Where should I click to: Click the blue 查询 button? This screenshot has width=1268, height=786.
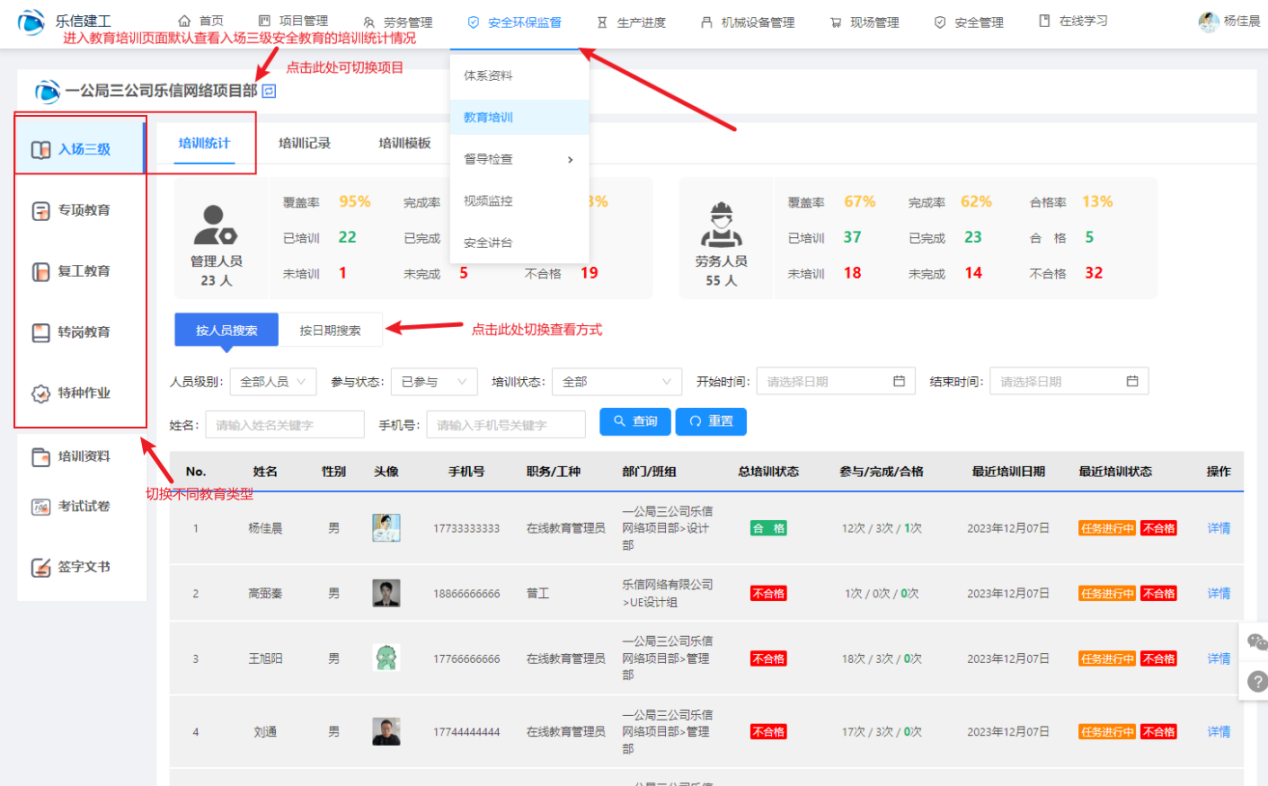tap(635, 421)
